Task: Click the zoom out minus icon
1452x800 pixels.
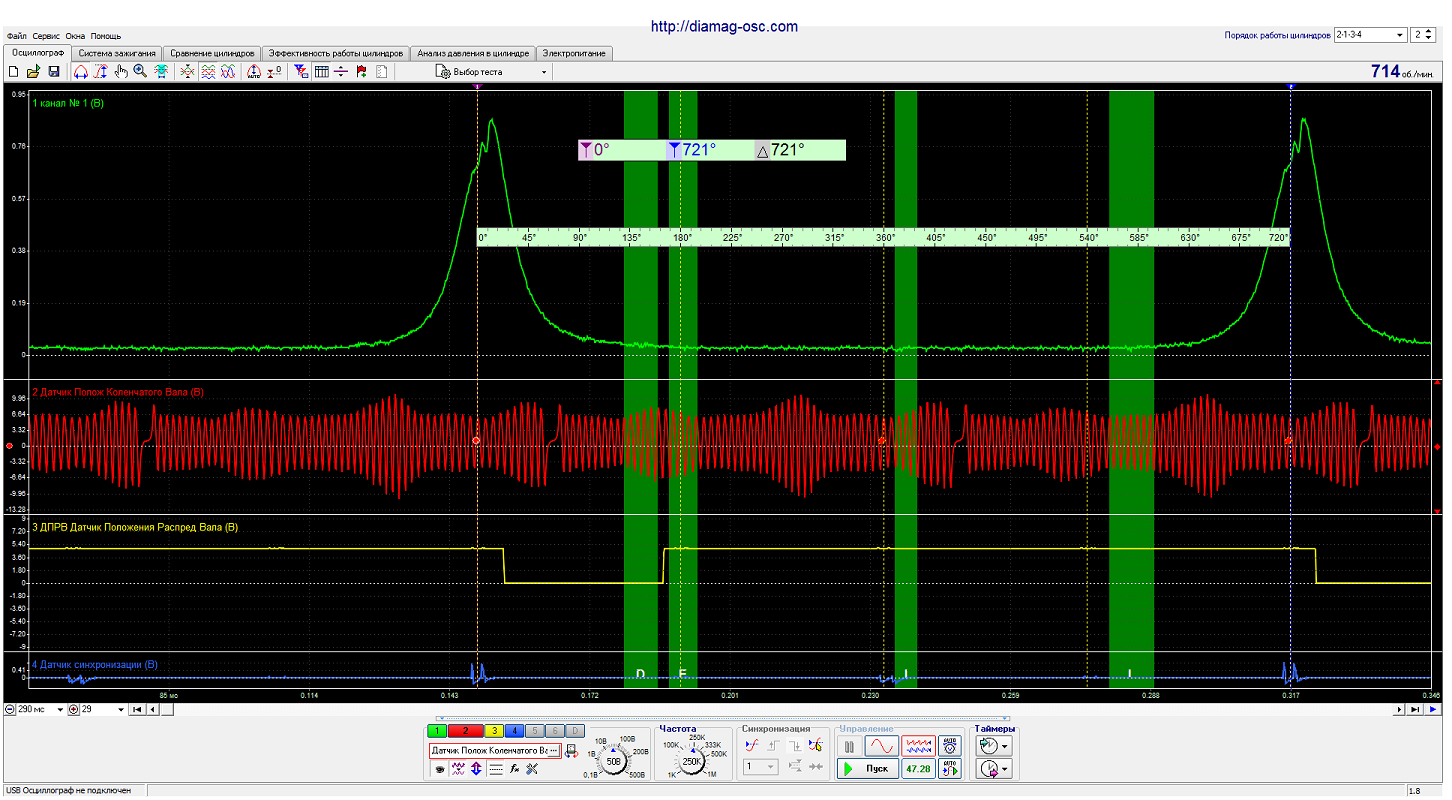Action: (9, 709)
